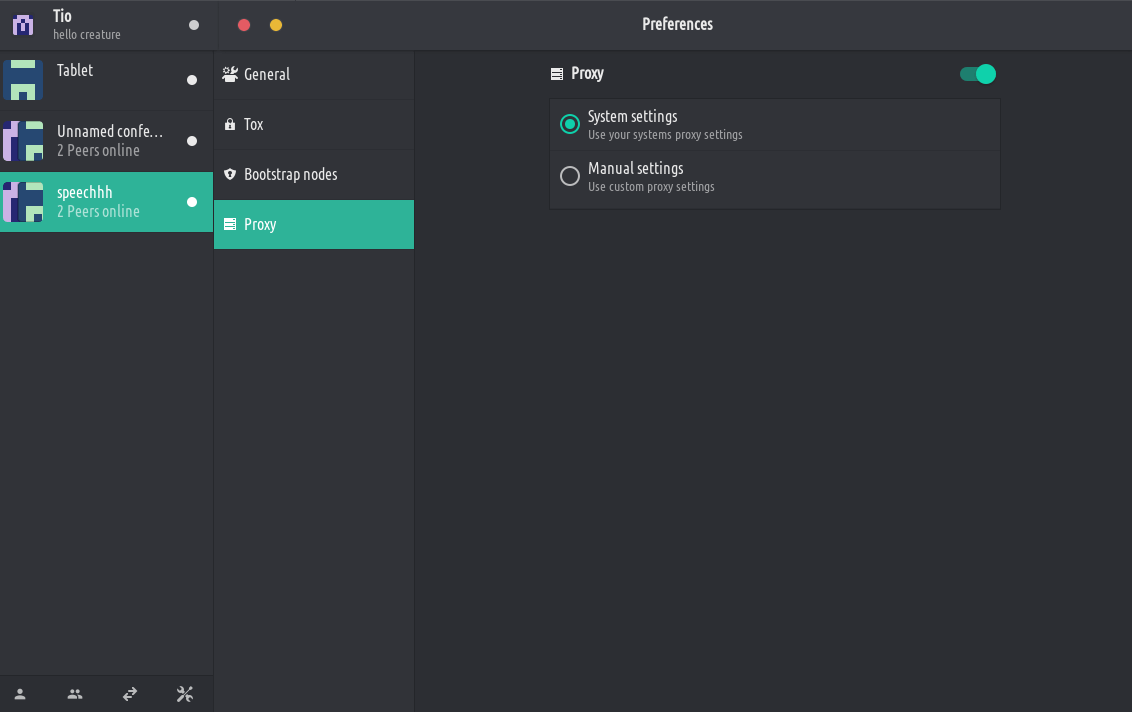Toggle the Proxy enable switch
This screenshot has height=712, width=1132.
click(978, 74)
